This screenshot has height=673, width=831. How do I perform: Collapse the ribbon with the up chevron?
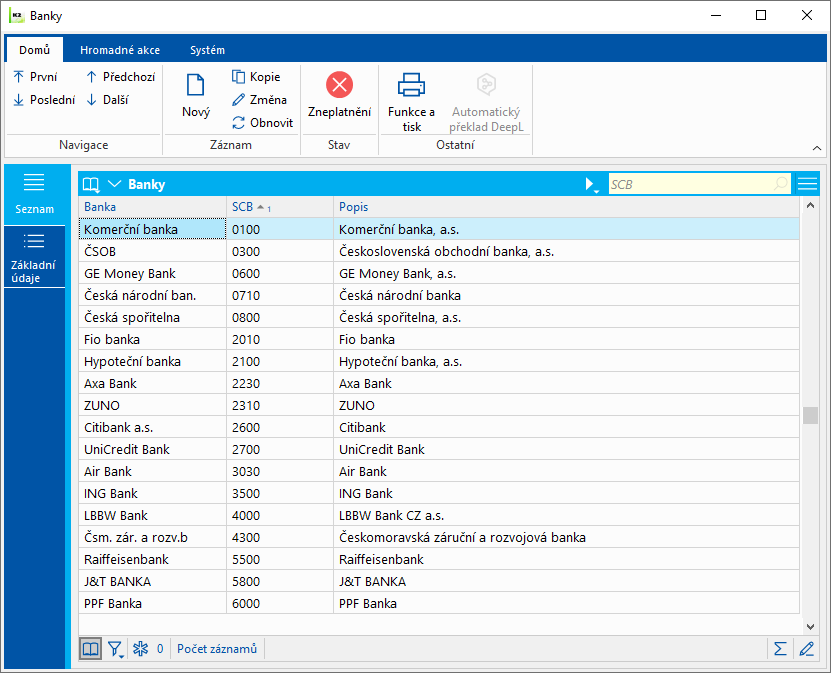816,147
